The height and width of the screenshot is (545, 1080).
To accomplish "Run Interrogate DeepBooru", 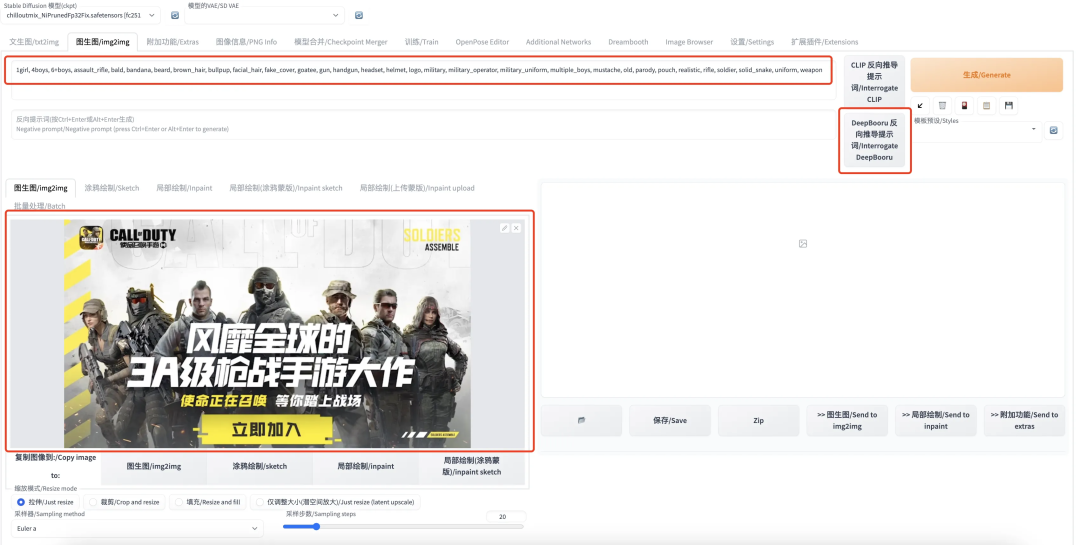I will (874, 140).
